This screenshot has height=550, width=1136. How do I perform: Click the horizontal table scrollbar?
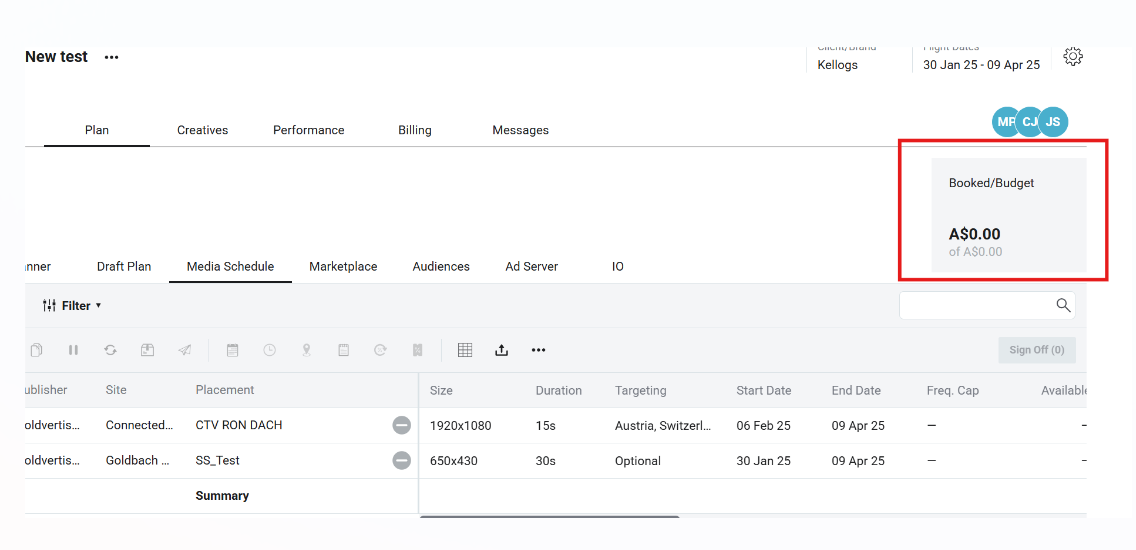coord(549,517)
